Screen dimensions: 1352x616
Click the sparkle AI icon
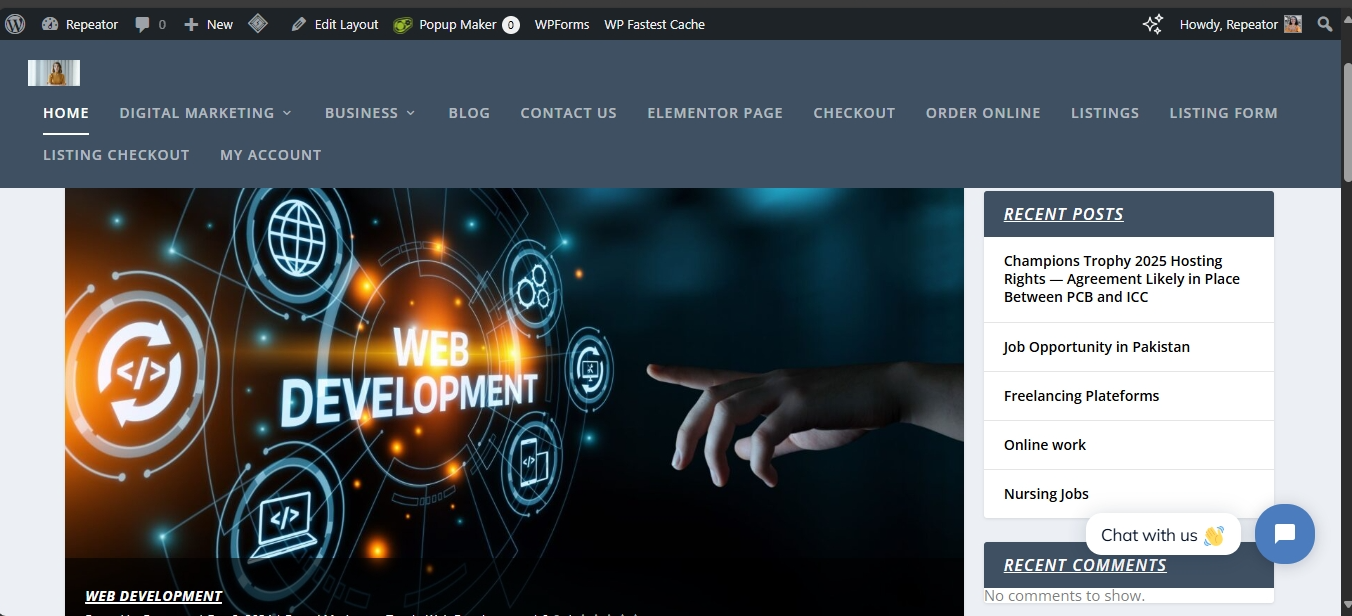(x=1152, y=24)
